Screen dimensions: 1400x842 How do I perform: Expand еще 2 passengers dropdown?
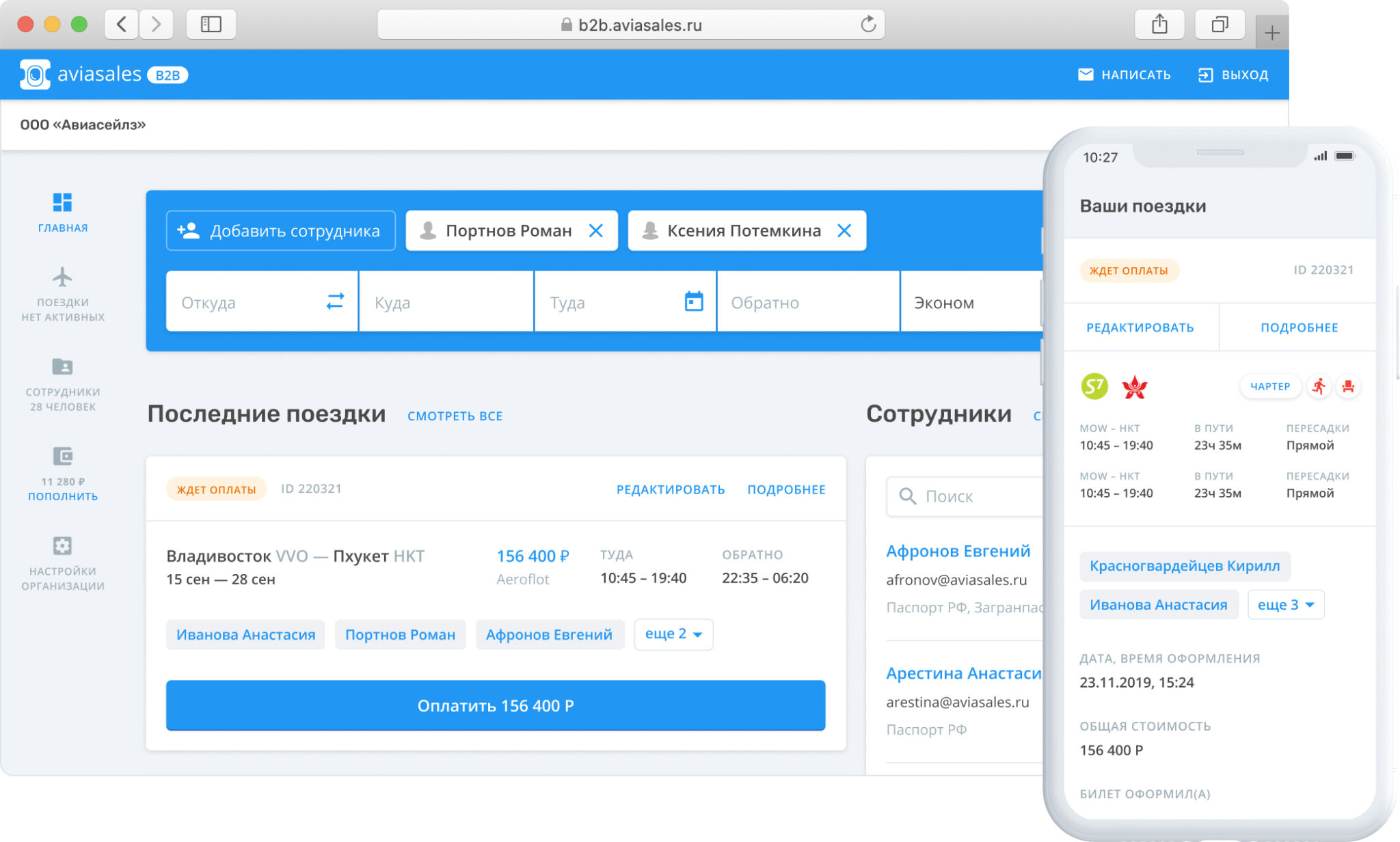point(673,634)
